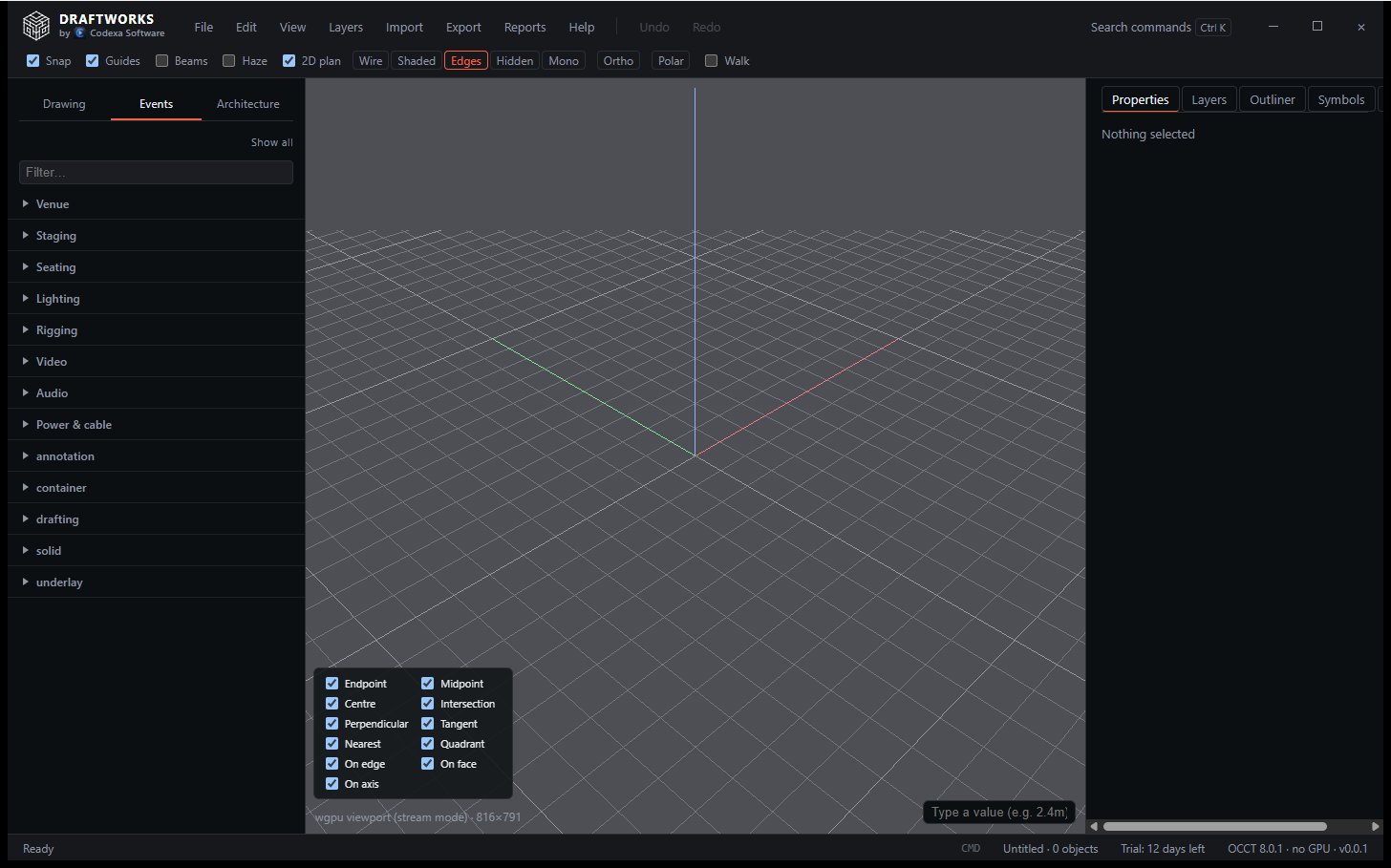Open the Outliner panel tab

click(x=1273, y=99)
